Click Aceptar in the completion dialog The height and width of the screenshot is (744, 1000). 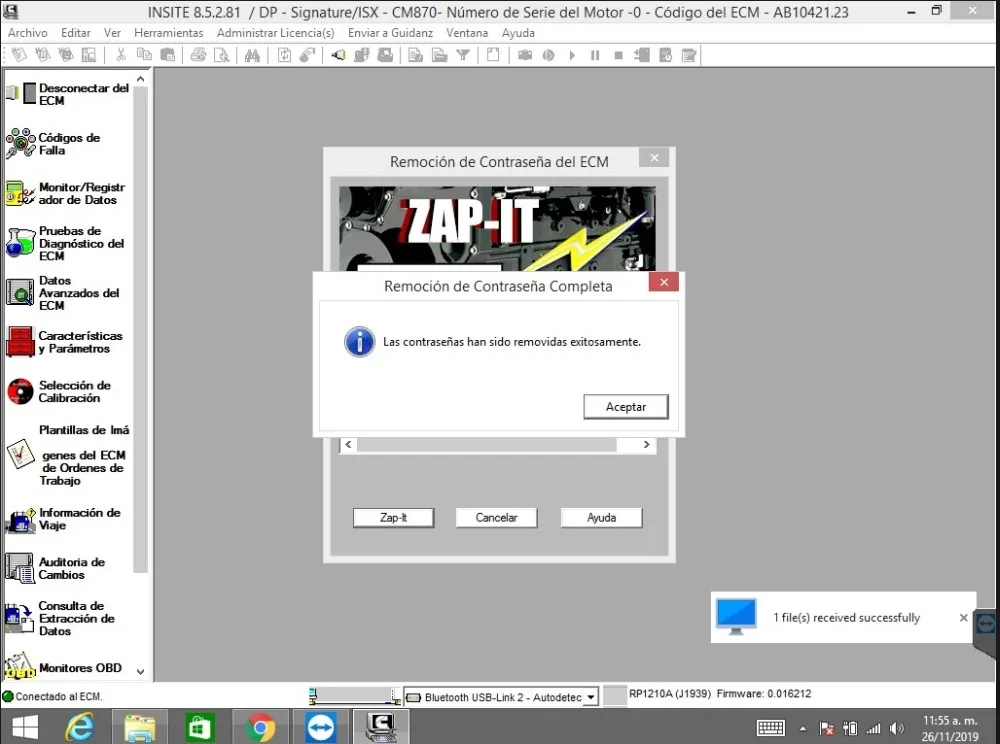tap(626, 407)
